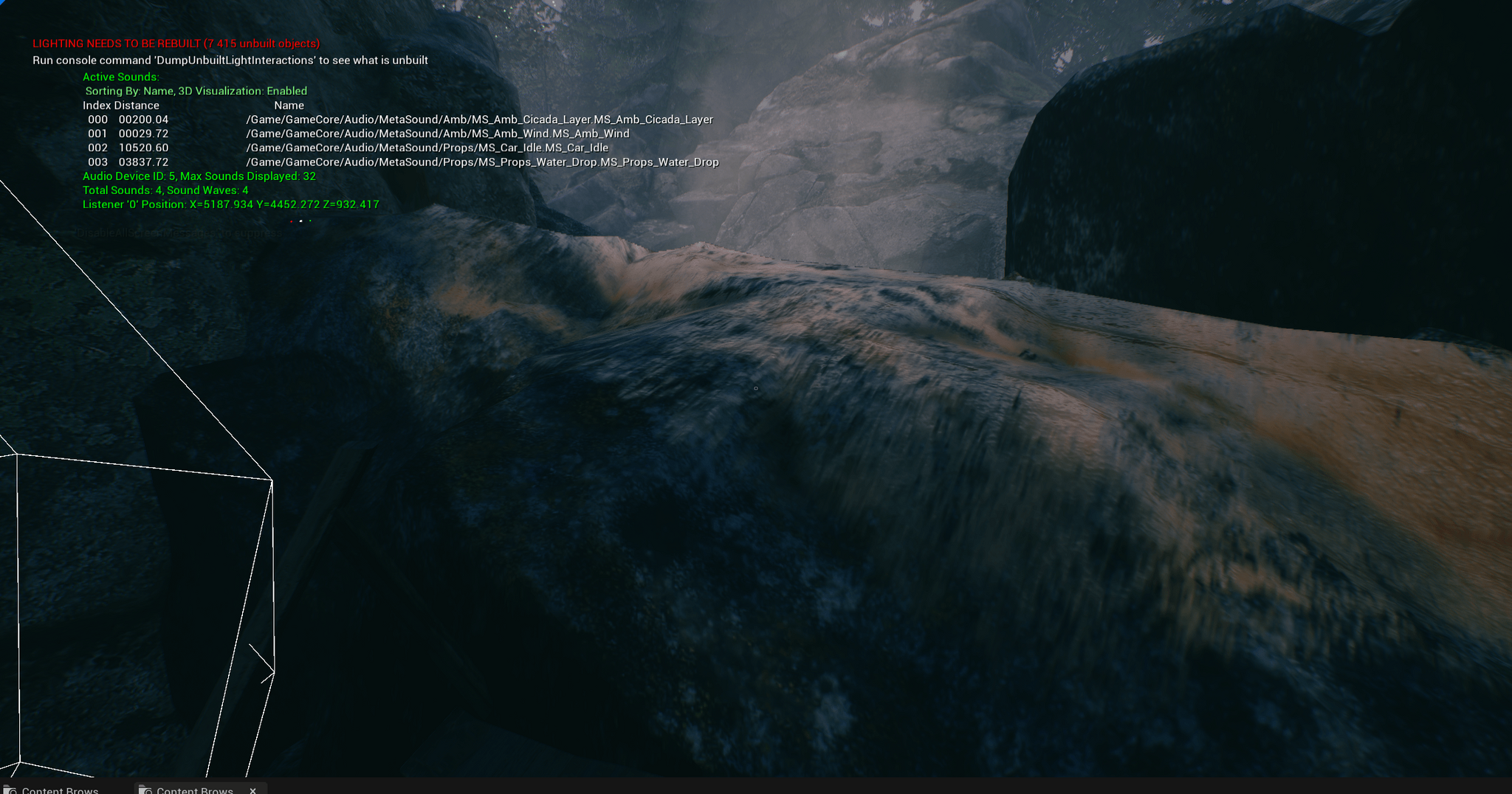Select the MS_Amb_Cicada_Layer sound path
This screenshot has width=1512, height=794.
(480, 120)
